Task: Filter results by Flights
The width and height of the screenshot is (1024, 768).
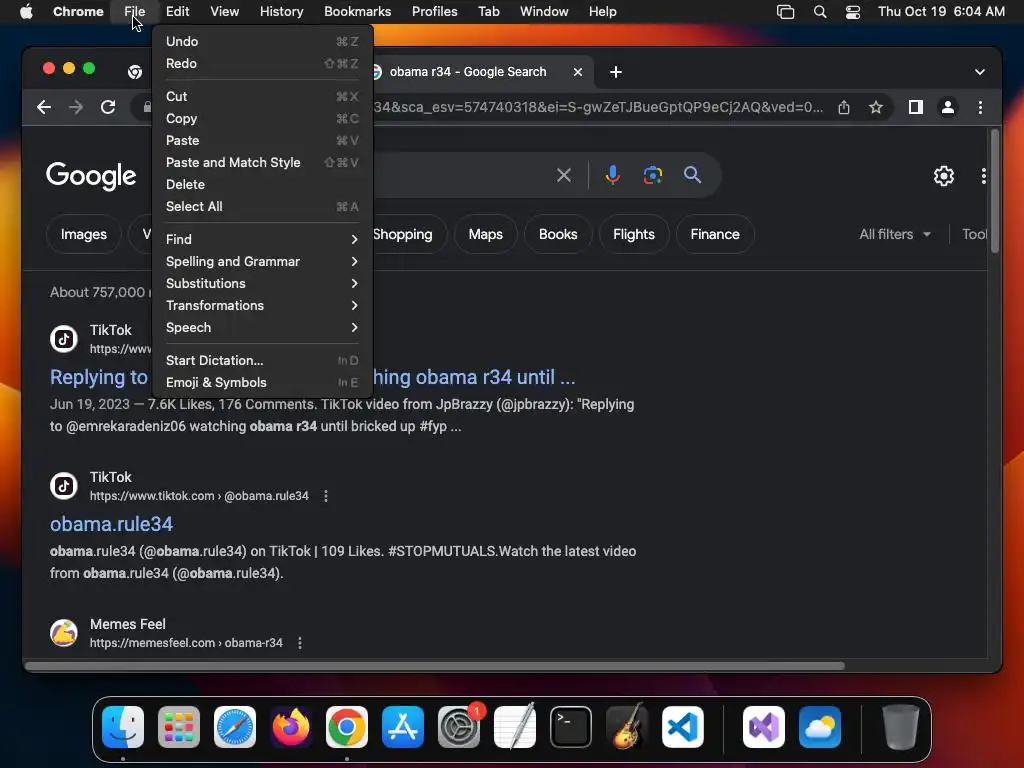Action: tap(633, 234)
